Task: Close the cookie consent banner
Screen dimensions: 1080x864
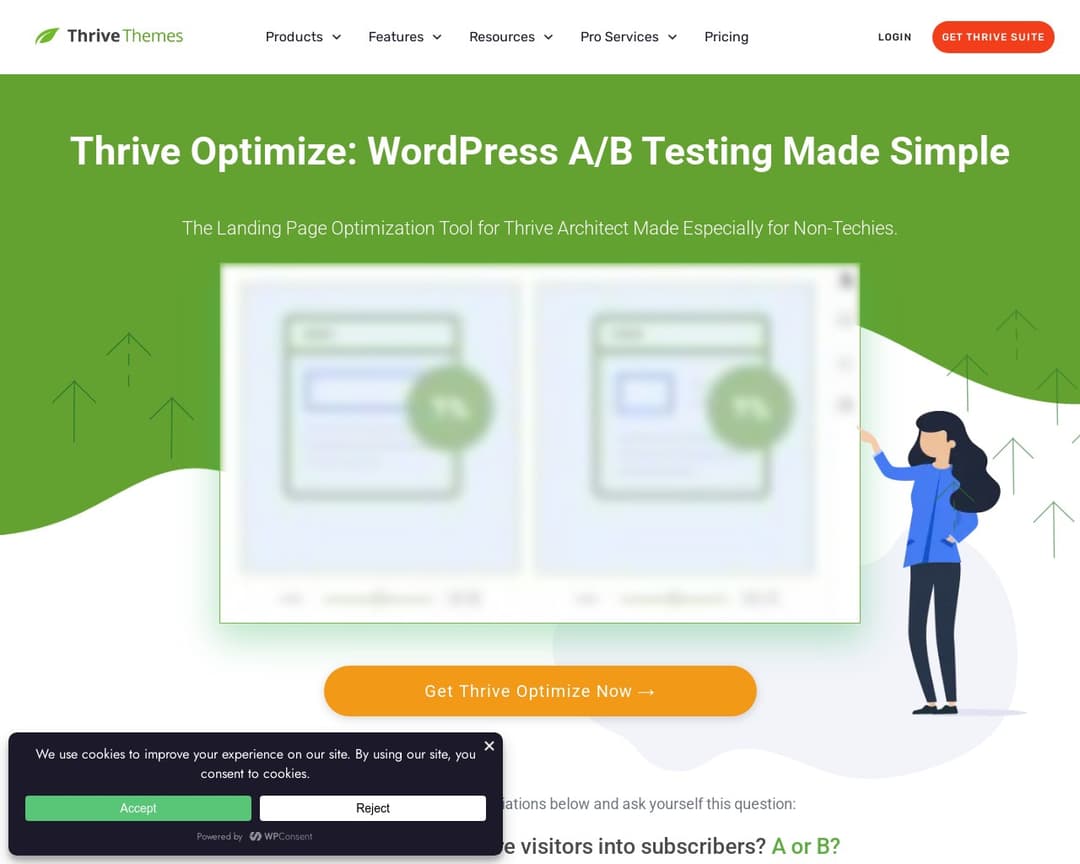Action: [x=489, y=746]
